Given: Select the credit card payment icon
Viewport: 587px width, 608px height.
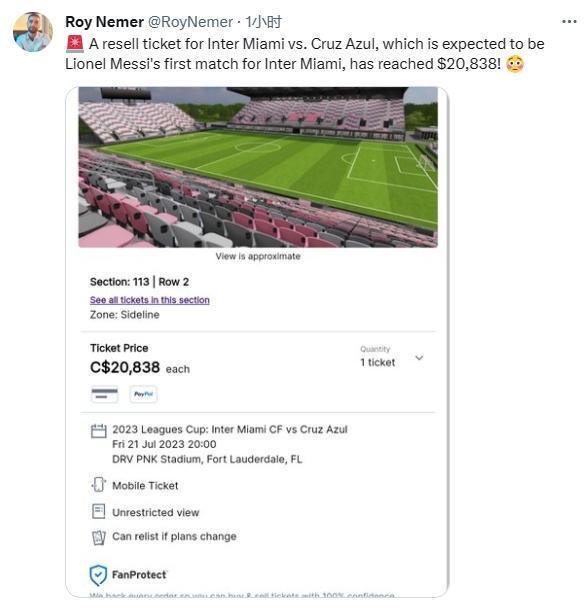Looking at the screenshot, I should click(104, 394).
